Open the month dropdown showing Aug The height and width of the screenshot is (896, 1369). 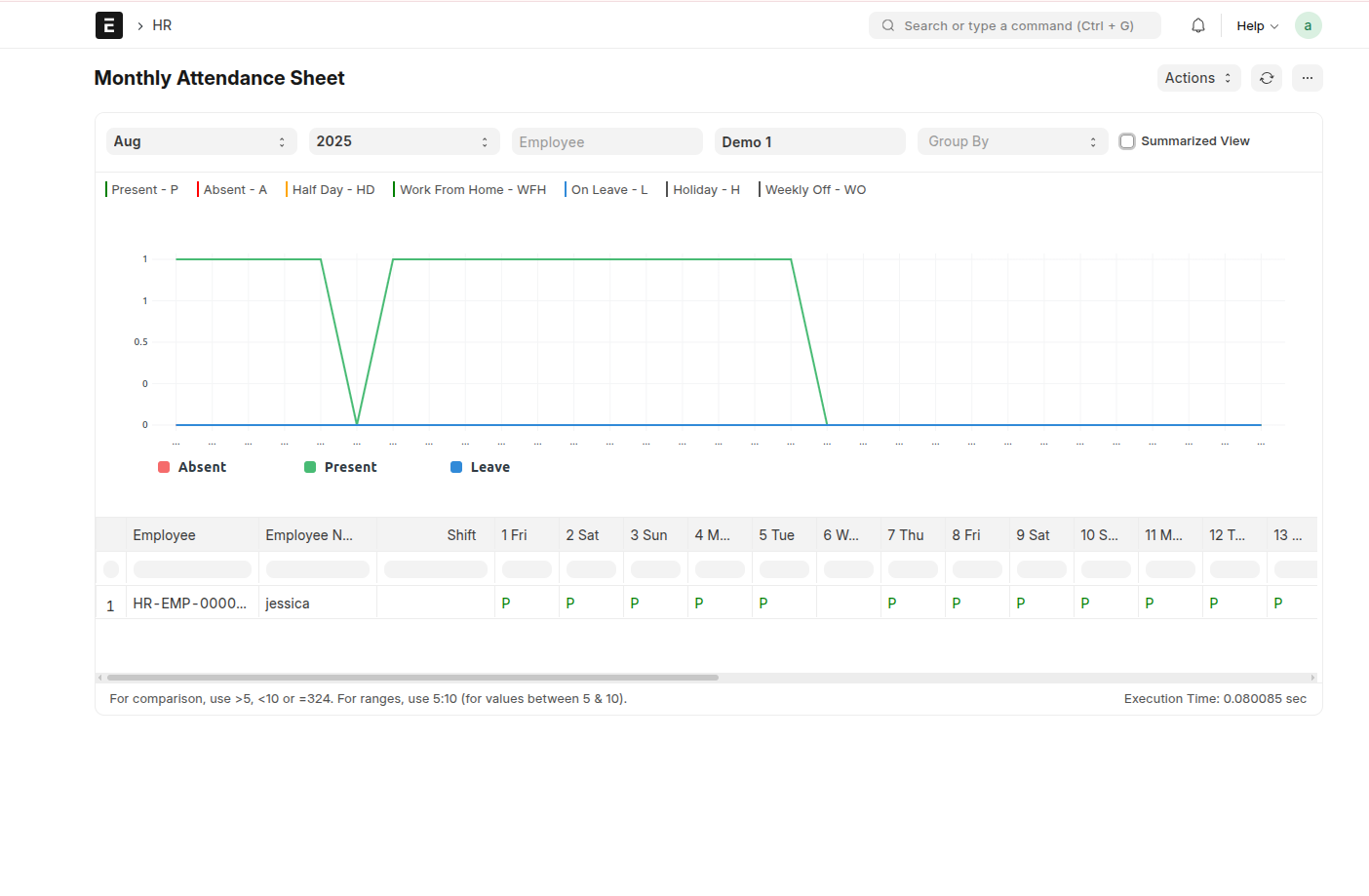(201, 140)
